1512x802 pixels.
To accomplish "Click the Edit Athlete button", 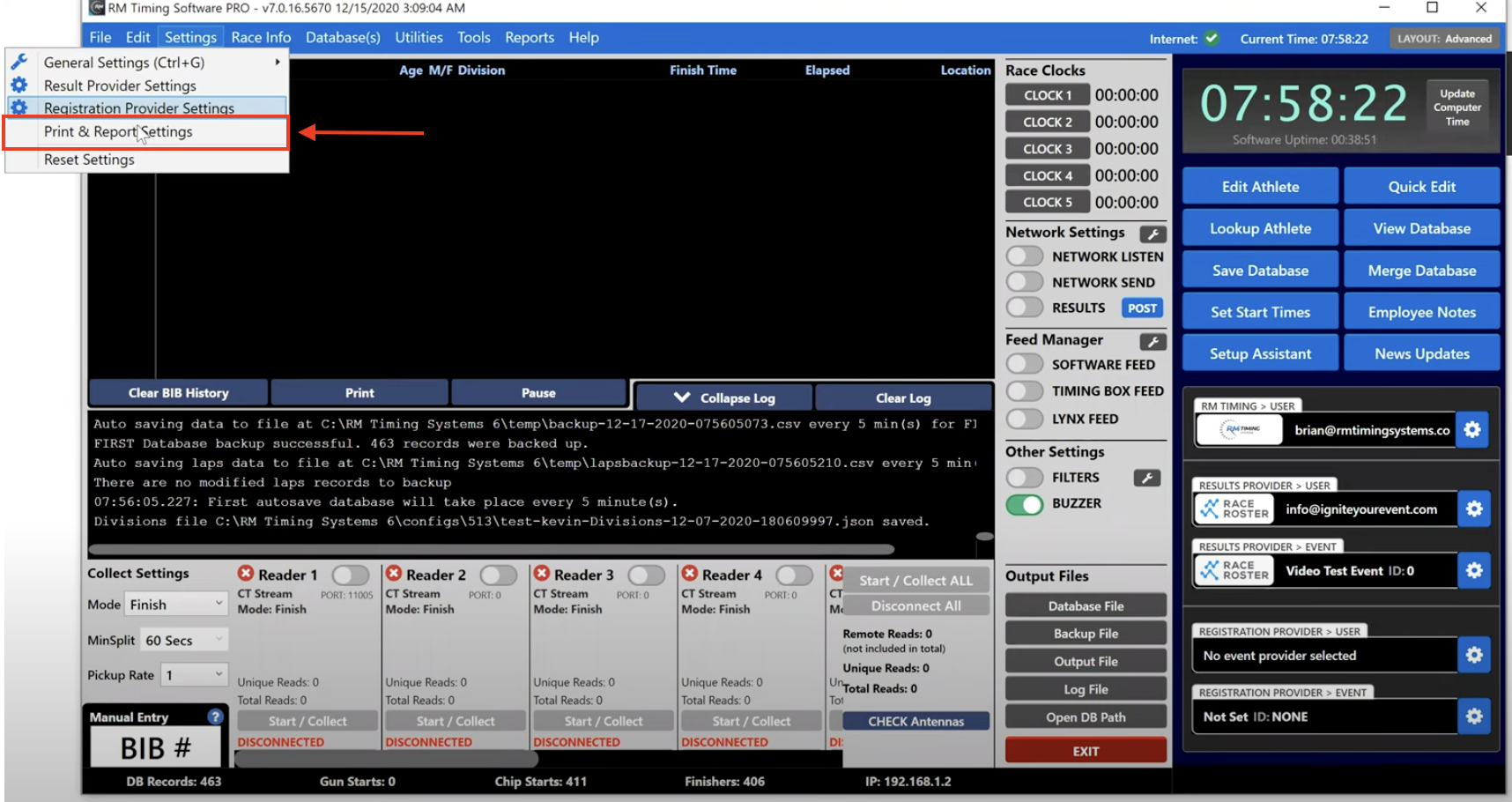I will (x=1260, y=187).
